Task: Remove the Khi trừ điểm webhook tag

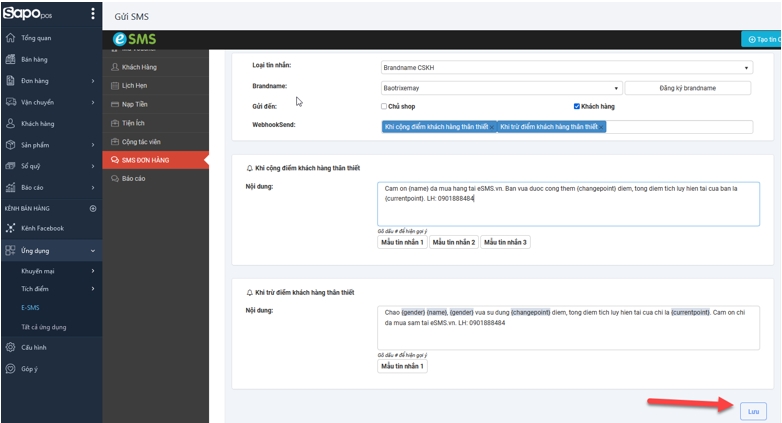Action: click(x=601, y=127)
